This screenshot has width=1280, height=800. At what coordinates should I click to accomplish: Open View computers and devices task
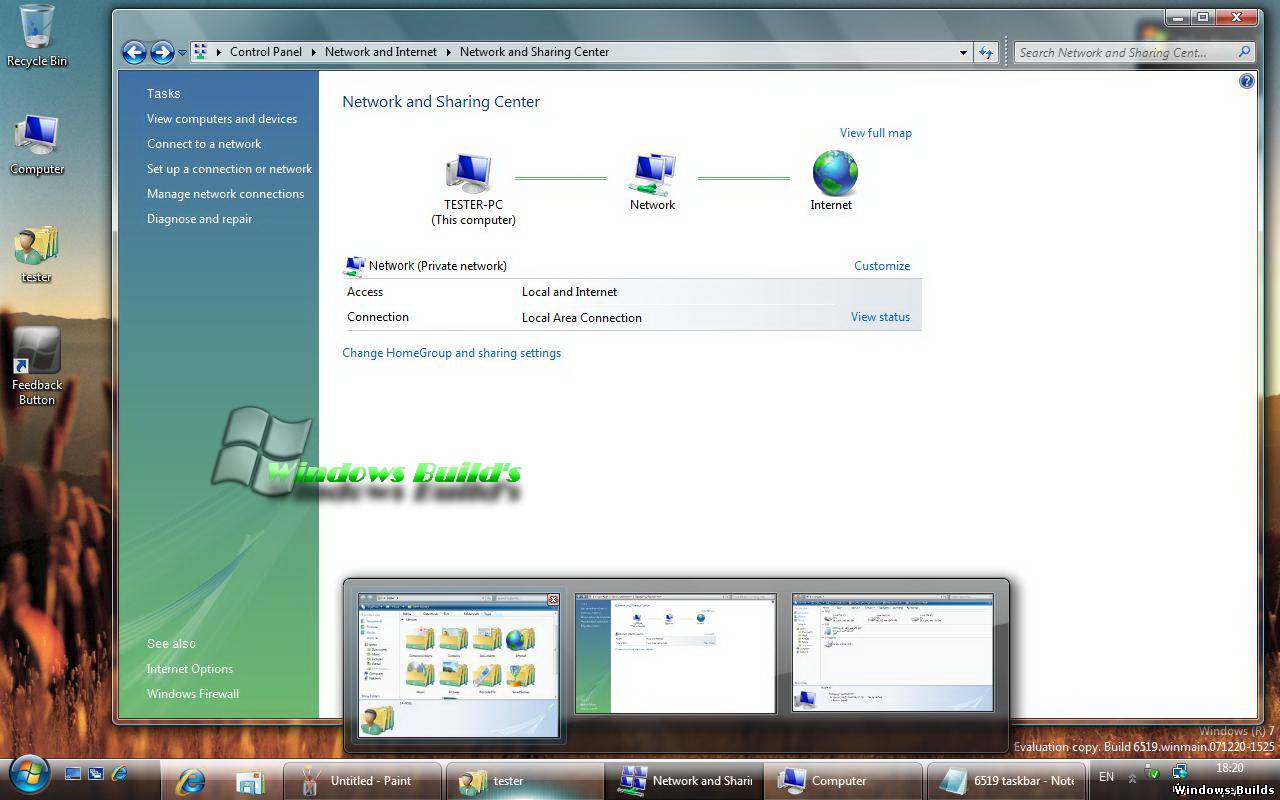pos(222,119)
